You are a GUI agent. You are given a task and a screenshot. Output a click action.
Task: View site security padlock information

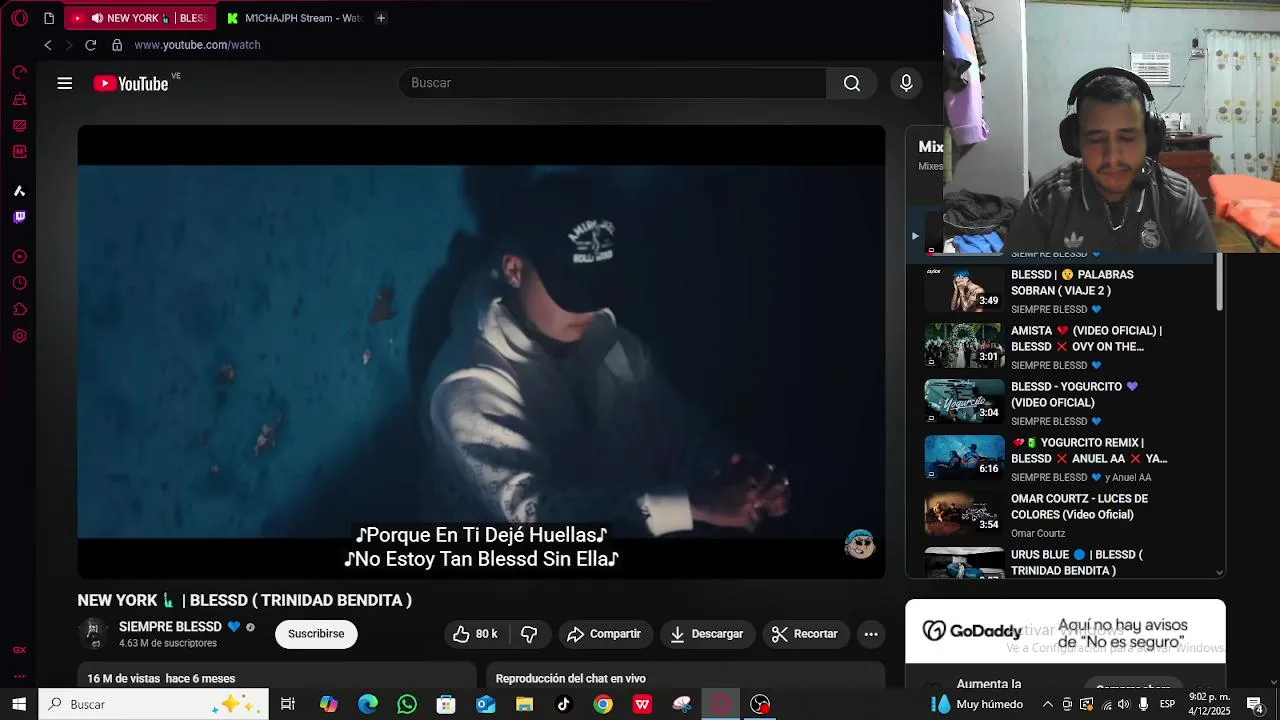(x=117, y=45)
